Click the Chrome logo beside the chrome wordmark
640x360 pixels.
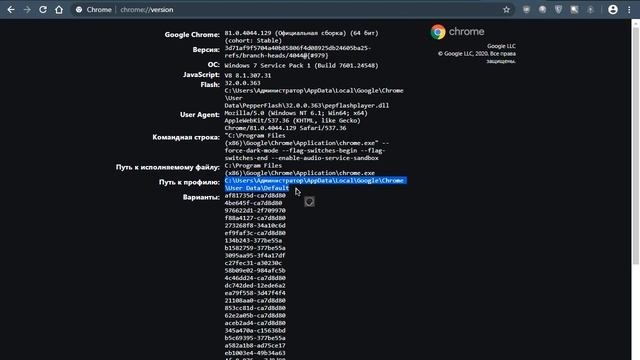click(438, 32)
